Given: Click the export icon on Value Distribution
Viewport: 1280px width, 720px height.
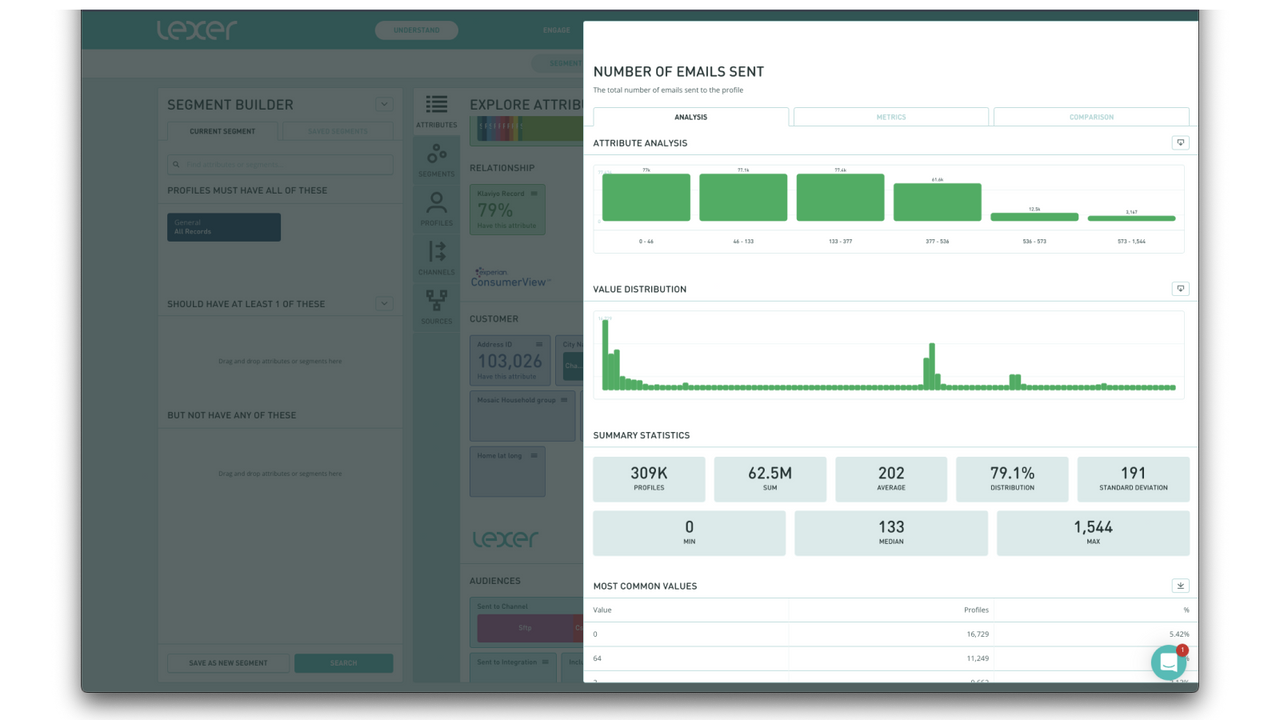Looking at the screenshot, I should click(1180, 288).
